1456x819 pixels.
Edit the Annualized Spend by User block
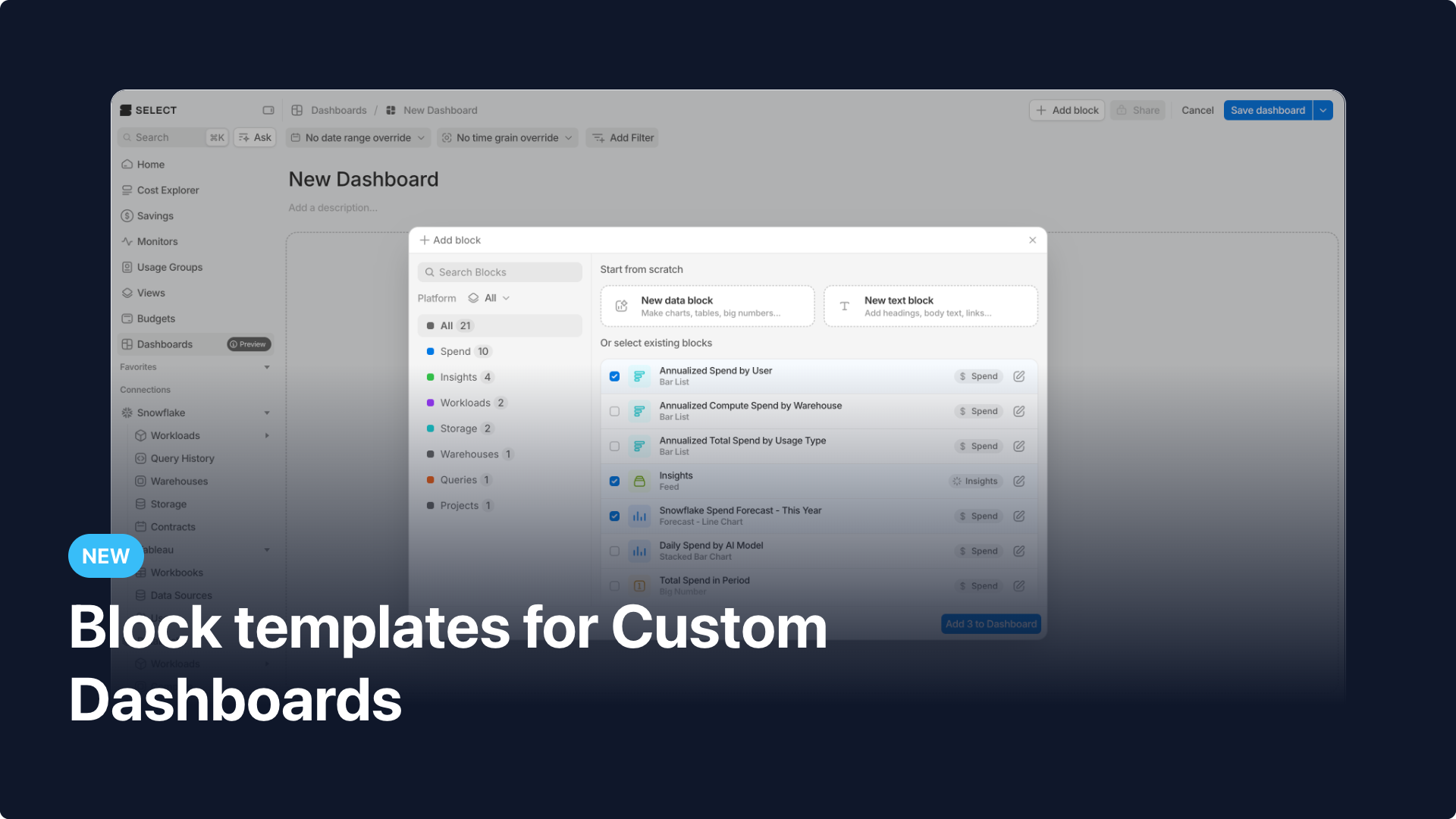1019,376
